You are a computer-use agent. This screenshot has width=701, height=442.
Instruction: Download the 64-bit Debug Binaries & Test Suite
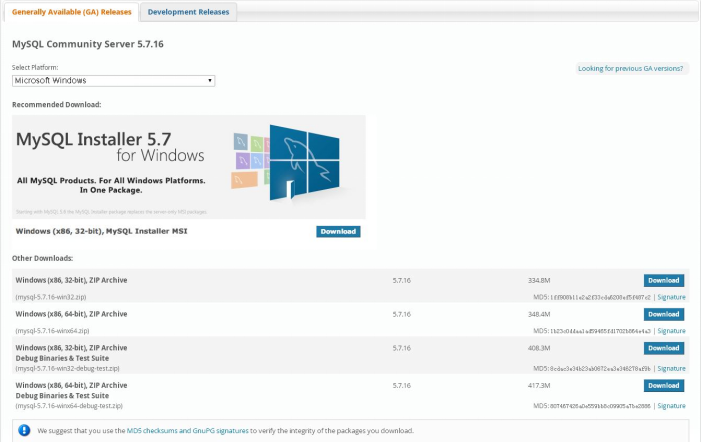[664, 386]
